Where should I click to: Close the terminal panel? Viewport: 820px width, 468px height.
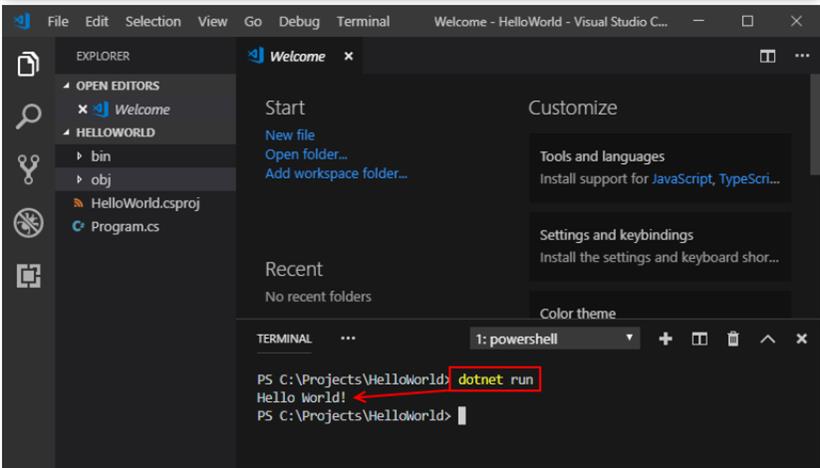[x=801, y=339]
